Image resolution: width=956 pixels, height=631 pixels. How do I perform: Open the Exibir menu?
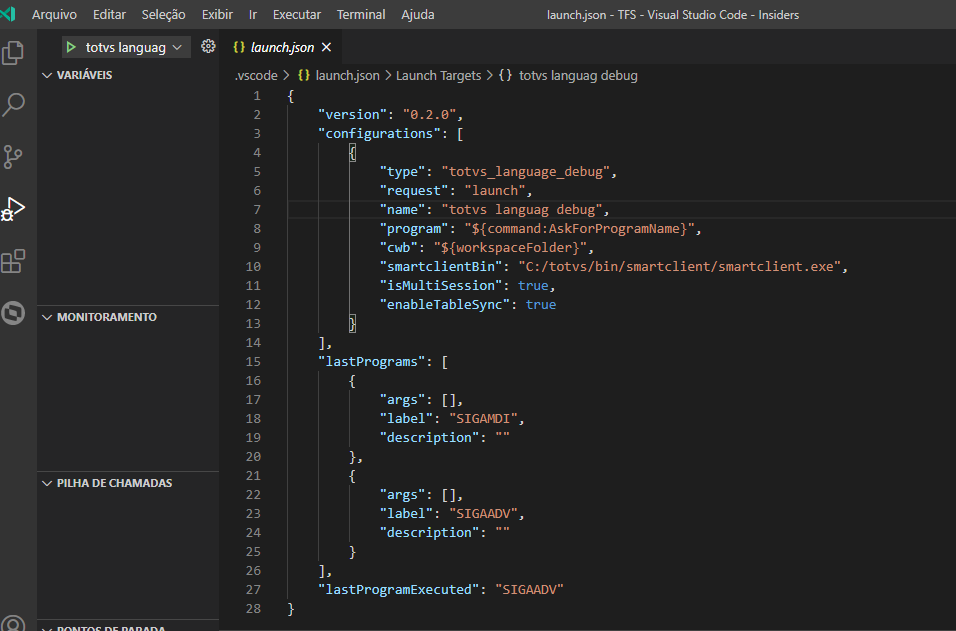point(217,15)
